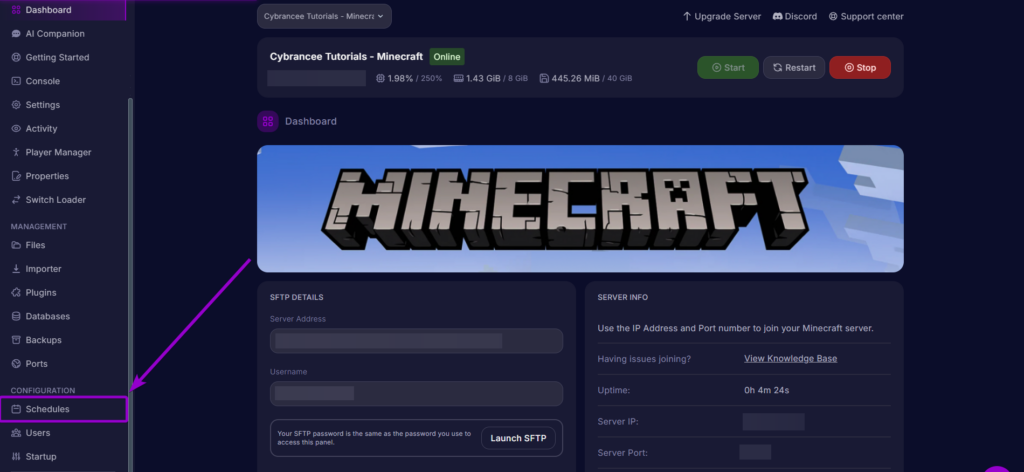Go to the Files menu item
The image size is (1024, 472).
[35, 245]
